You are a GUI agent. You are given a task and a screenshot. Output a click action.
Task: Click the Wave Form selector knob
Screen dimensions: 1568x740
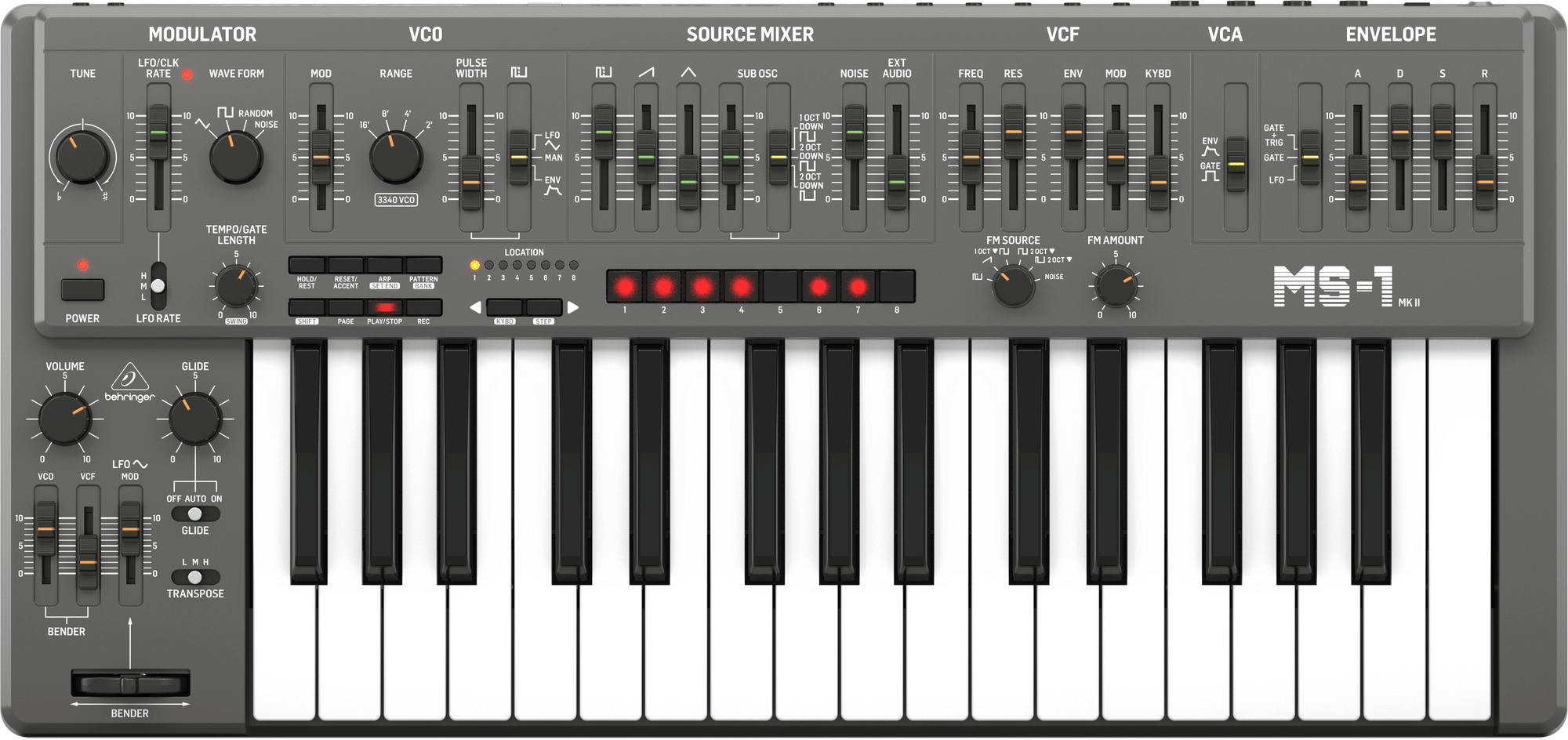point(236,157)
